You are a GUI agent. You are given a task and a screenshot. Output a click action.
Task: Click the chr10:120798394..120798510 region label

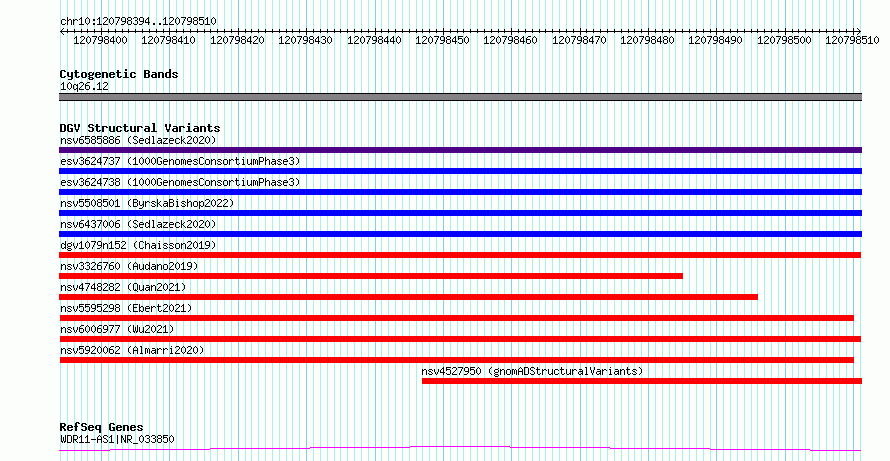[x=138, y=22]
